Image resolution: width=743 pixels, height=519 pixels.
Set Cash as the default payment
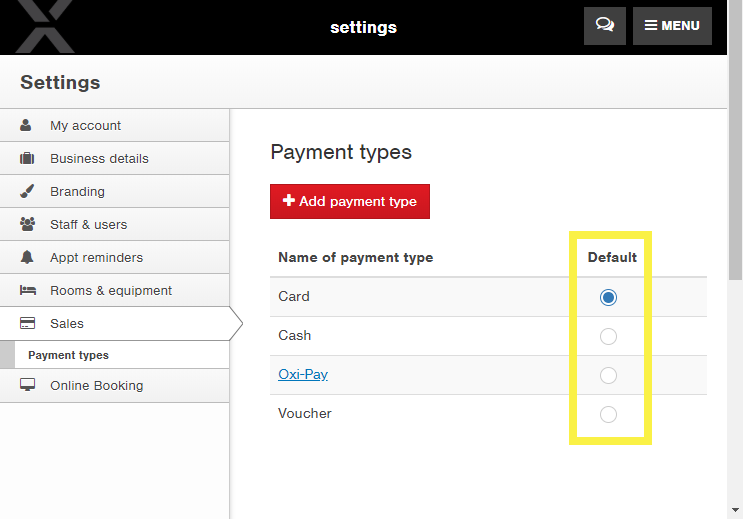[608, 337]
